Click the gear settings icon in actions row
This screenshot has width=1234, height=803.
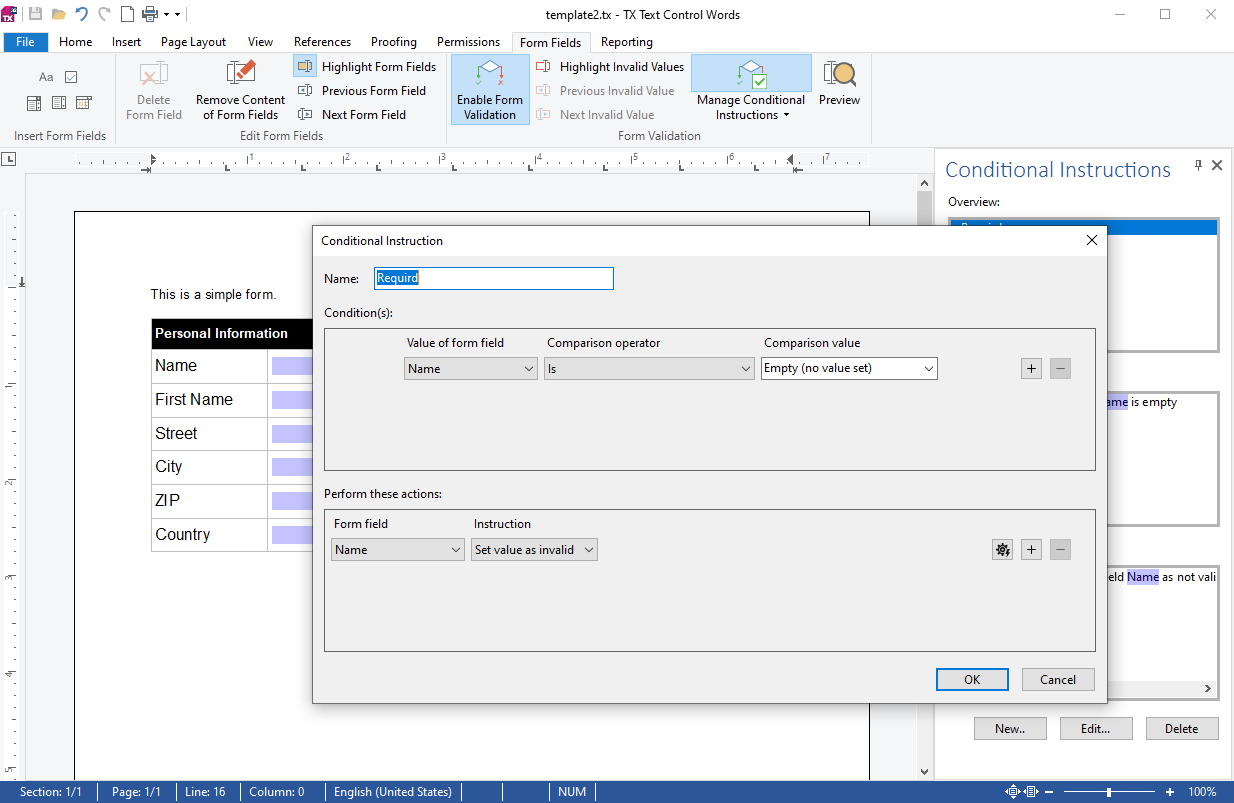tap(1002, 549)
